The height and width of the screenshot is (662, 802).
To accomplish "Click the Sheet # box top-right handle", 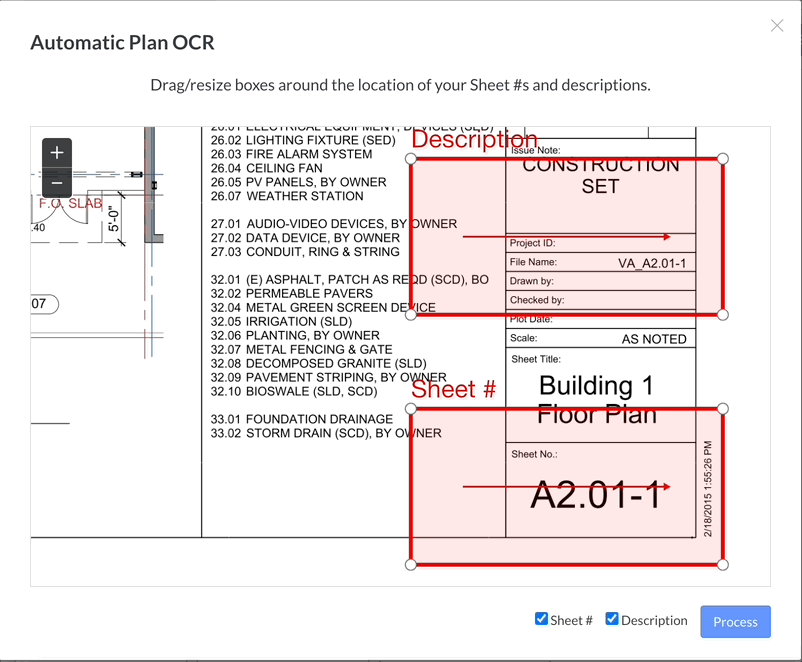I will [x=723, y=409].
